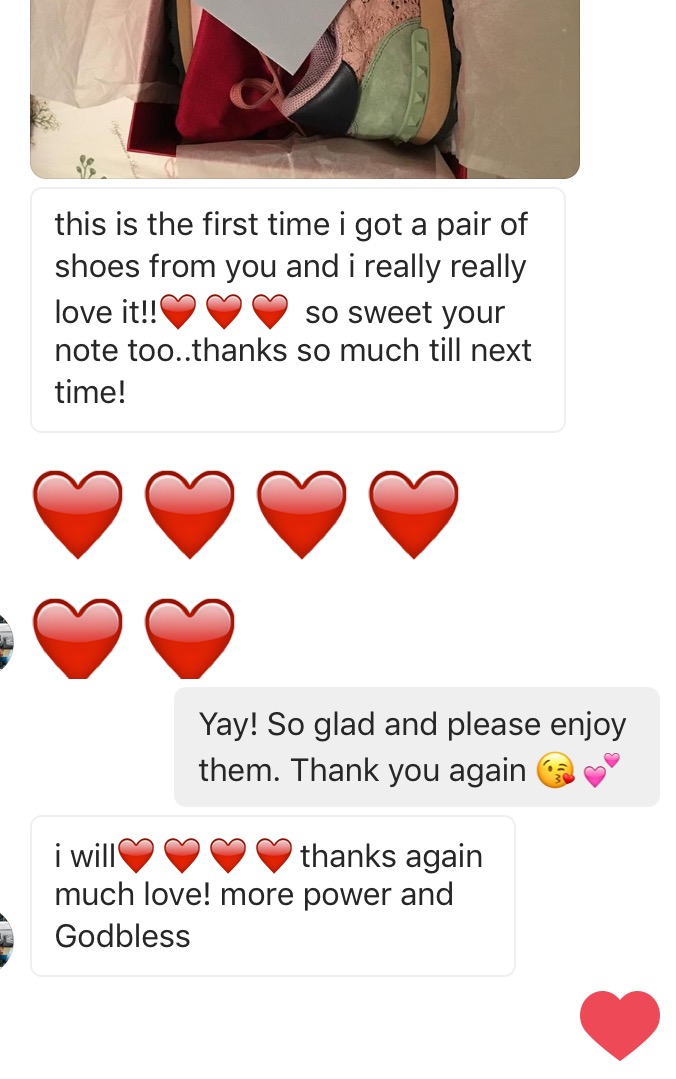Click the second large heart in top row
This screenshot has height=1079, width=676.
point(190,514)
